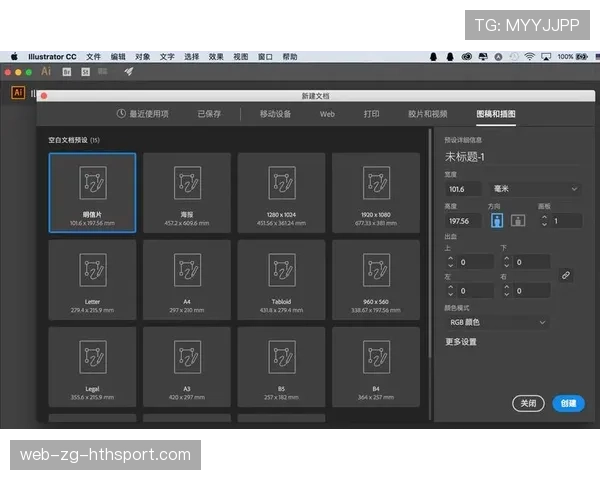Open the Illustrator CC app menu

click(52, 57)
